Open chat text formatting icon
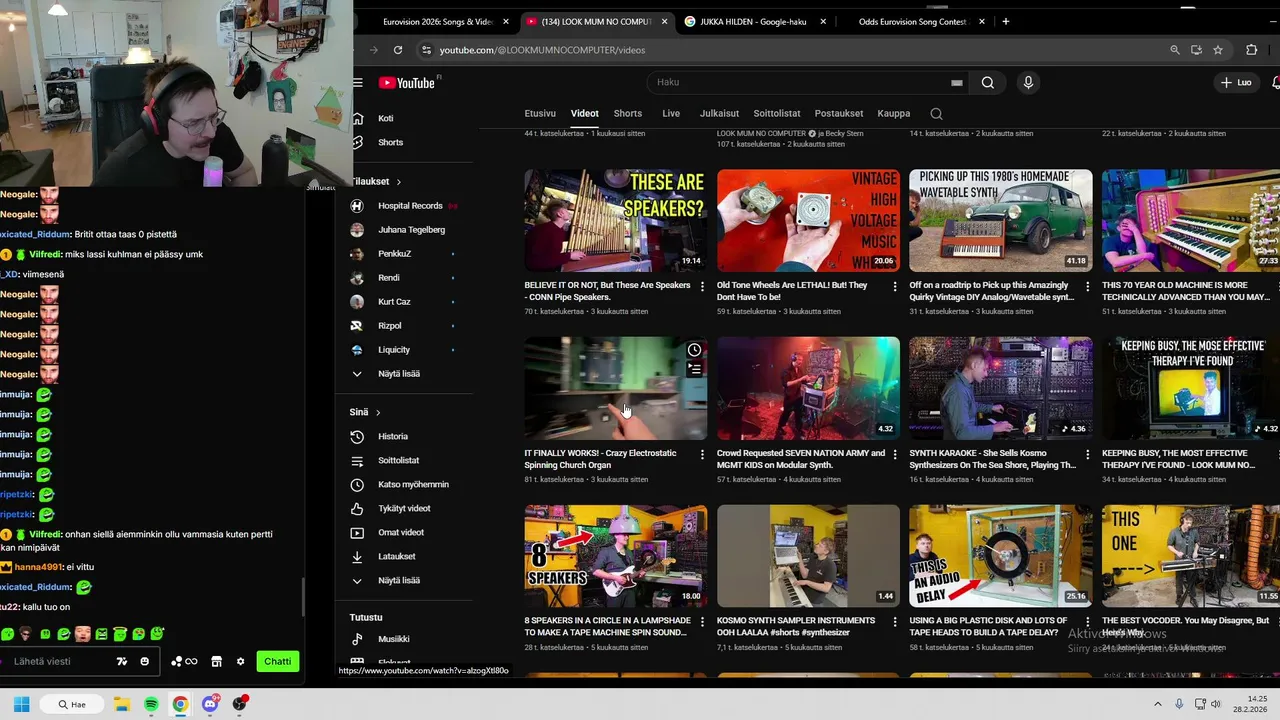The width and height of the screenshot is (1280, 720). 122,661
